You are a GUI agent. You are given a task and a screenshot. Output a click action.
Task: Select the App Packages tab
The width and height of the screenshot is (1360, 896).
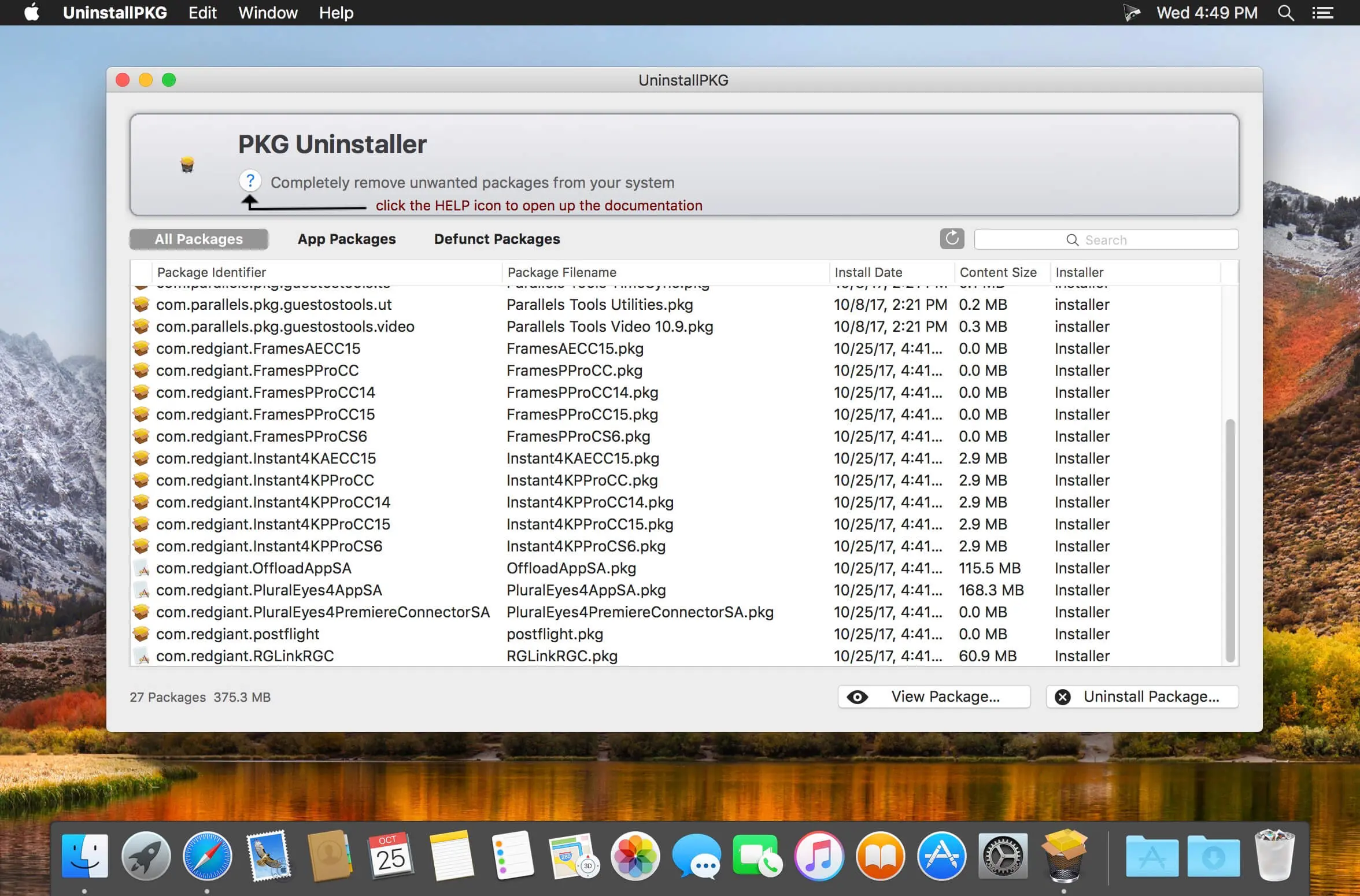347,239
